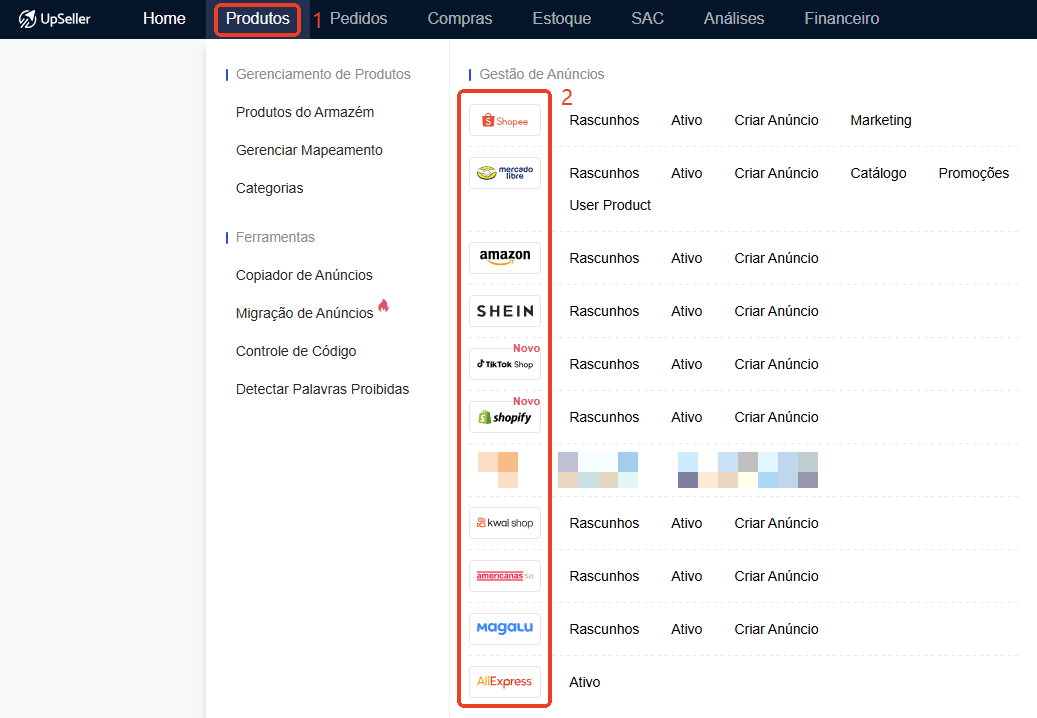
Task: Click Kwai Shop Criar Anúncio
Action: click(776, 523)
